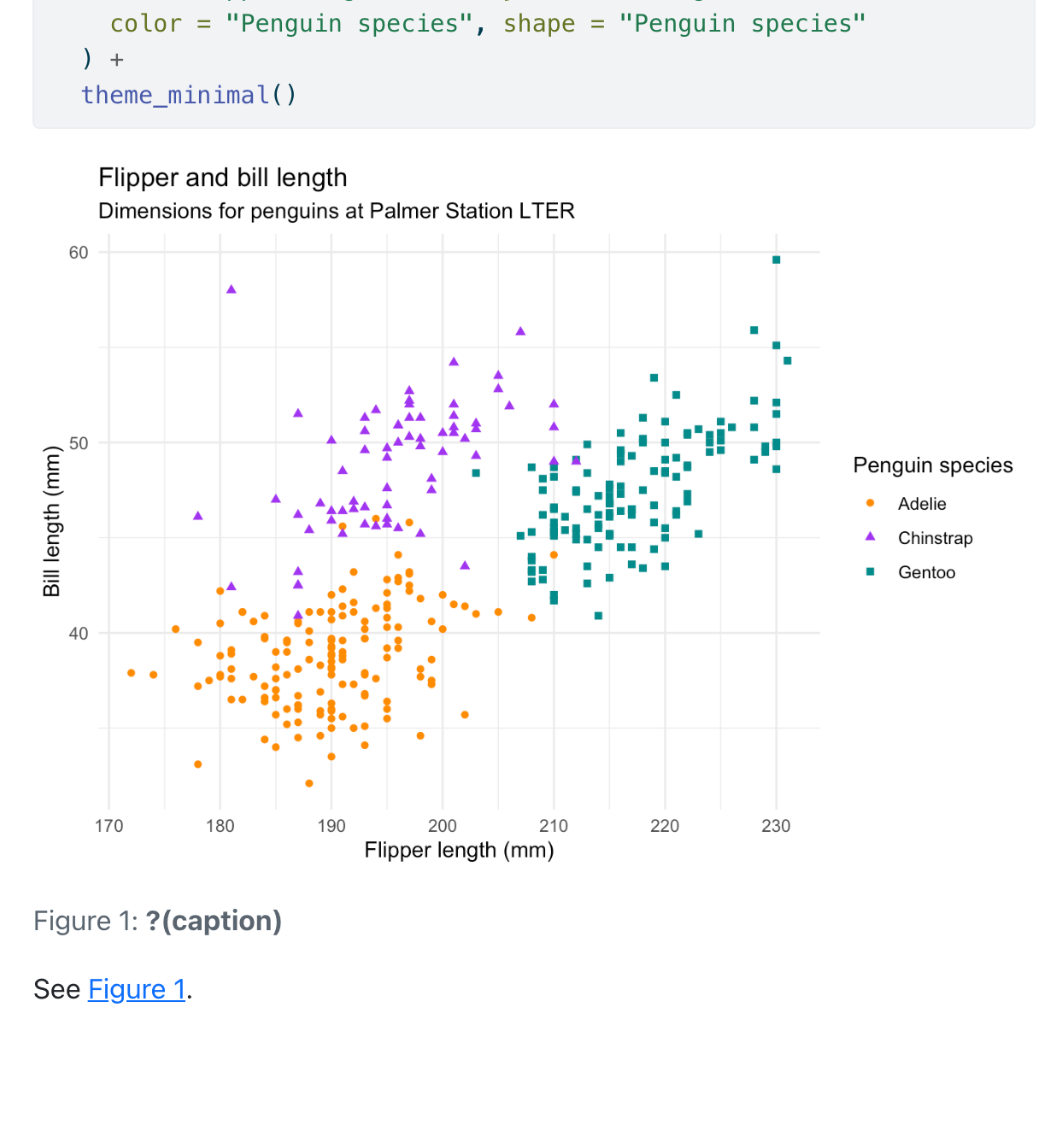Click the bold ?(caption) placeholder text
The image size is (1062, 1148).
tap(214, 921)
